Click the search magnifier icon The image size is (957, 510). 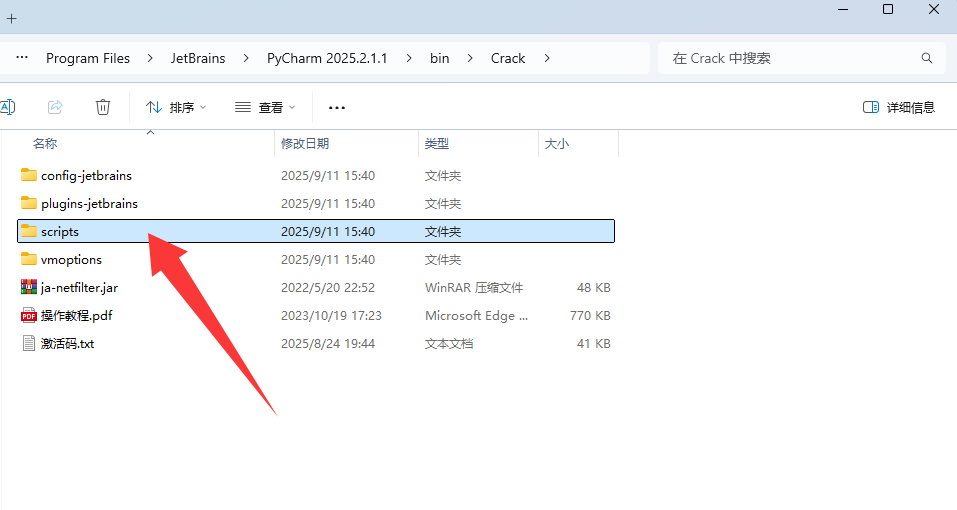tap(926, 58)
